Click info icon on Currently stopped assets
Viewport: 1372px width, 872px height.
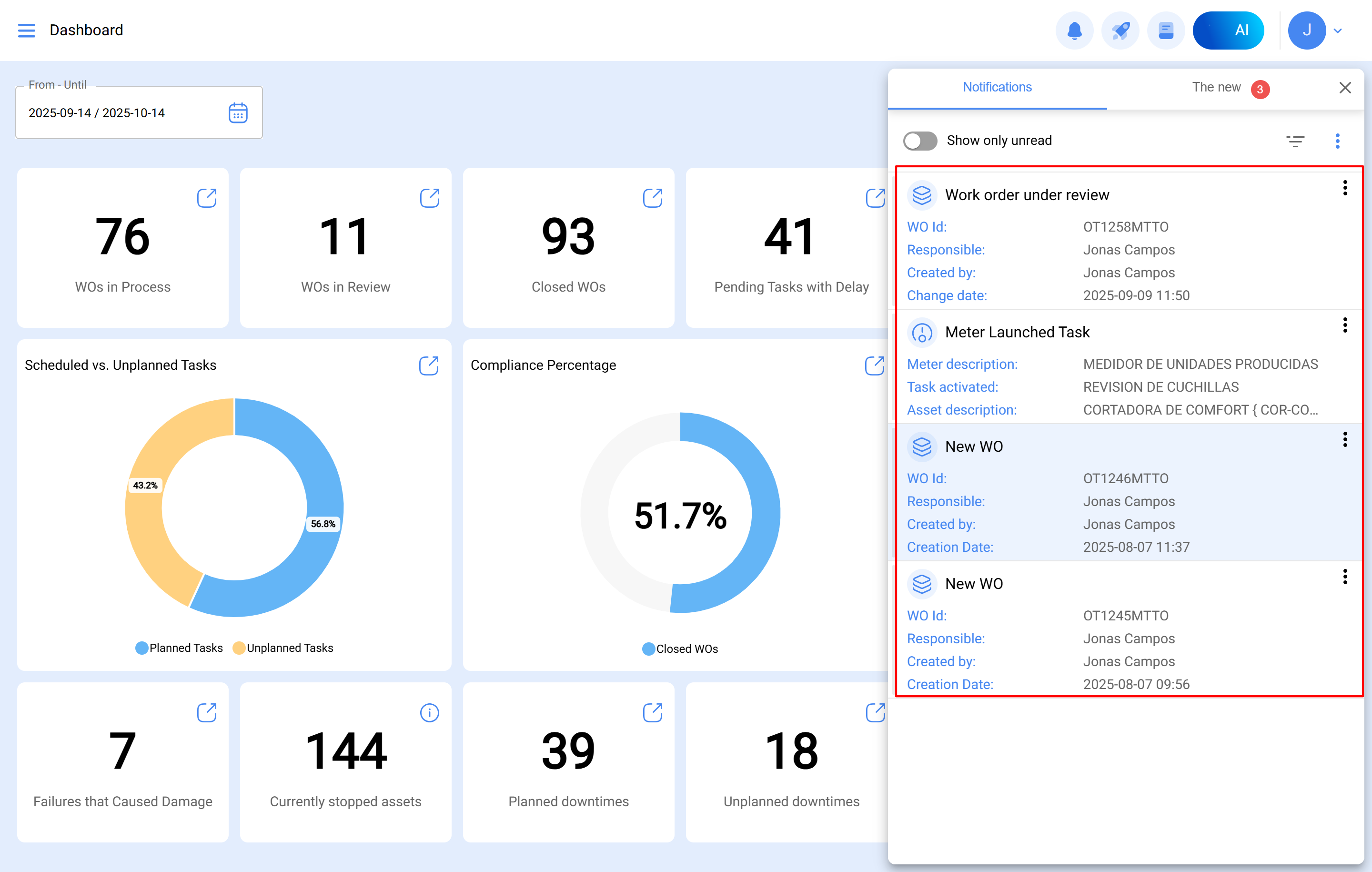[x=429, y=712]
